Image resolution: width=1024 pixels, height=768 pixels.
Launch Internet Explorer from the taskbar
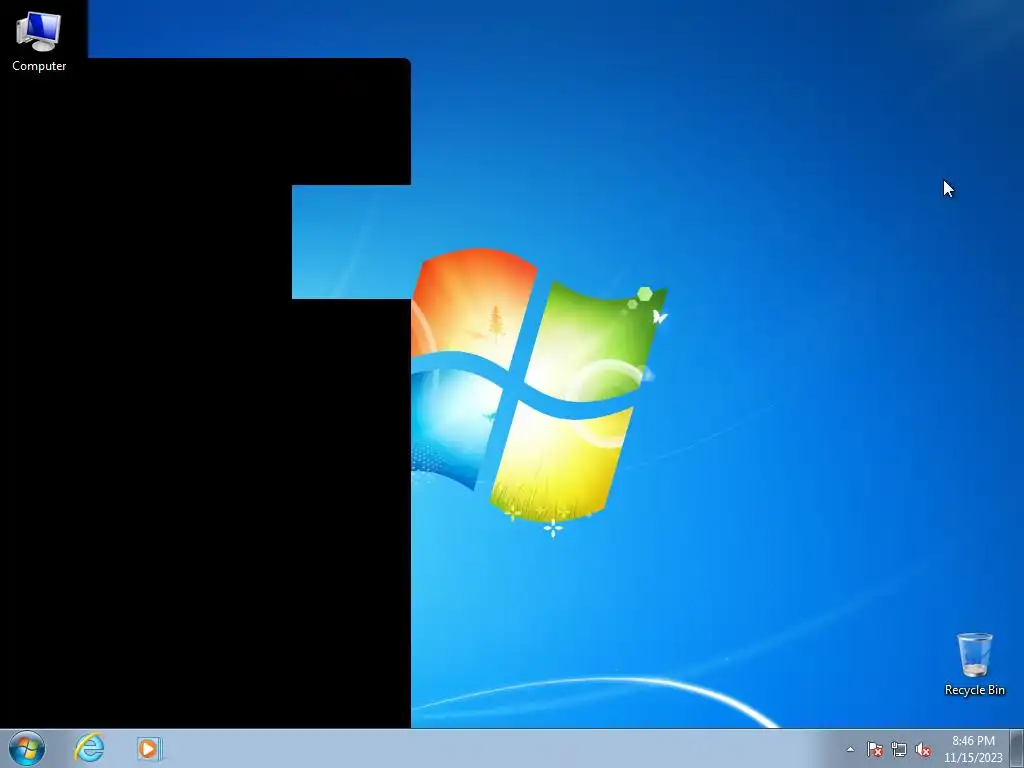[x=89, y=748]
